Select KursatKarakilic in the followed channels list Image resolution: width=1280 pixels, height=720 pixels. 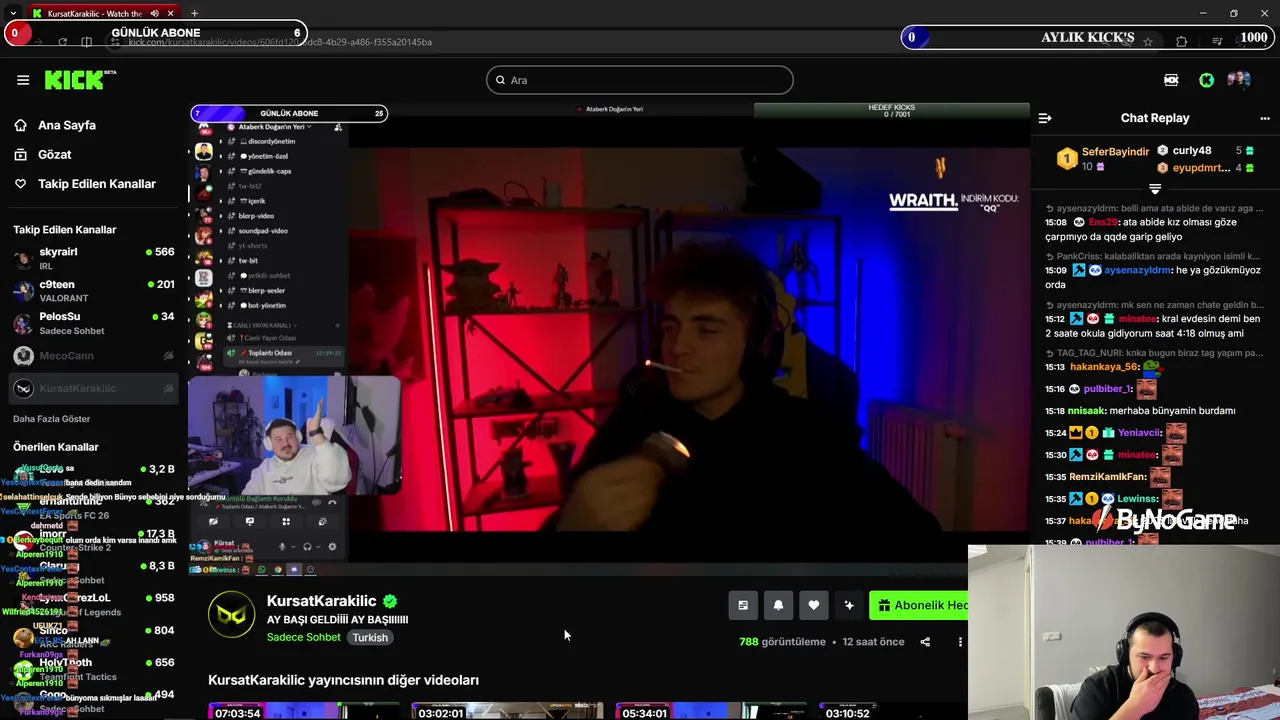point(94,388)
